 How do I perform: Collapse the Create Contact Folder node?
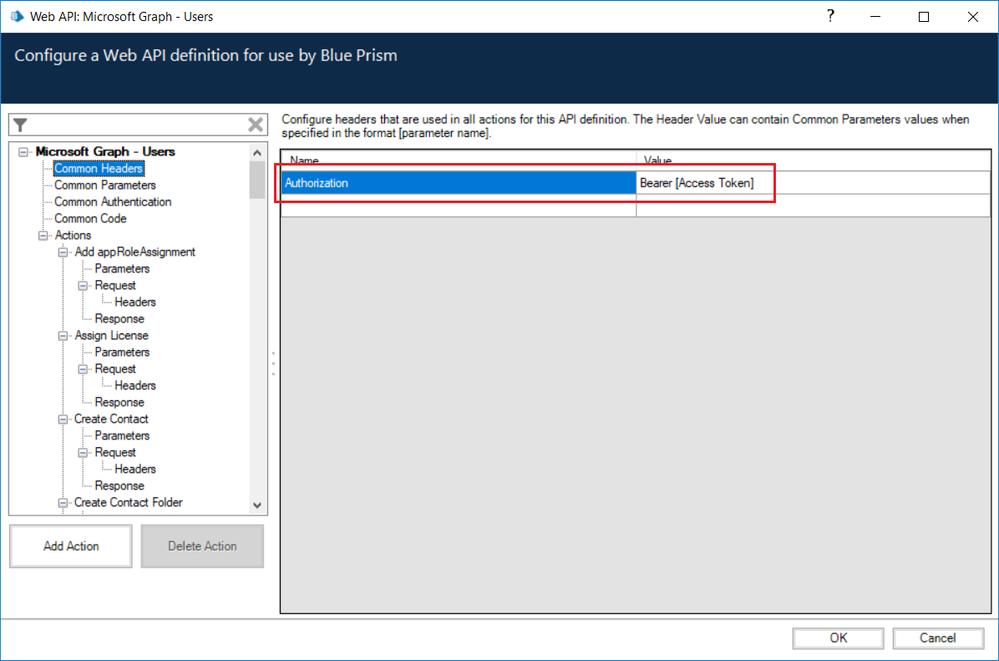pos(63,502)
